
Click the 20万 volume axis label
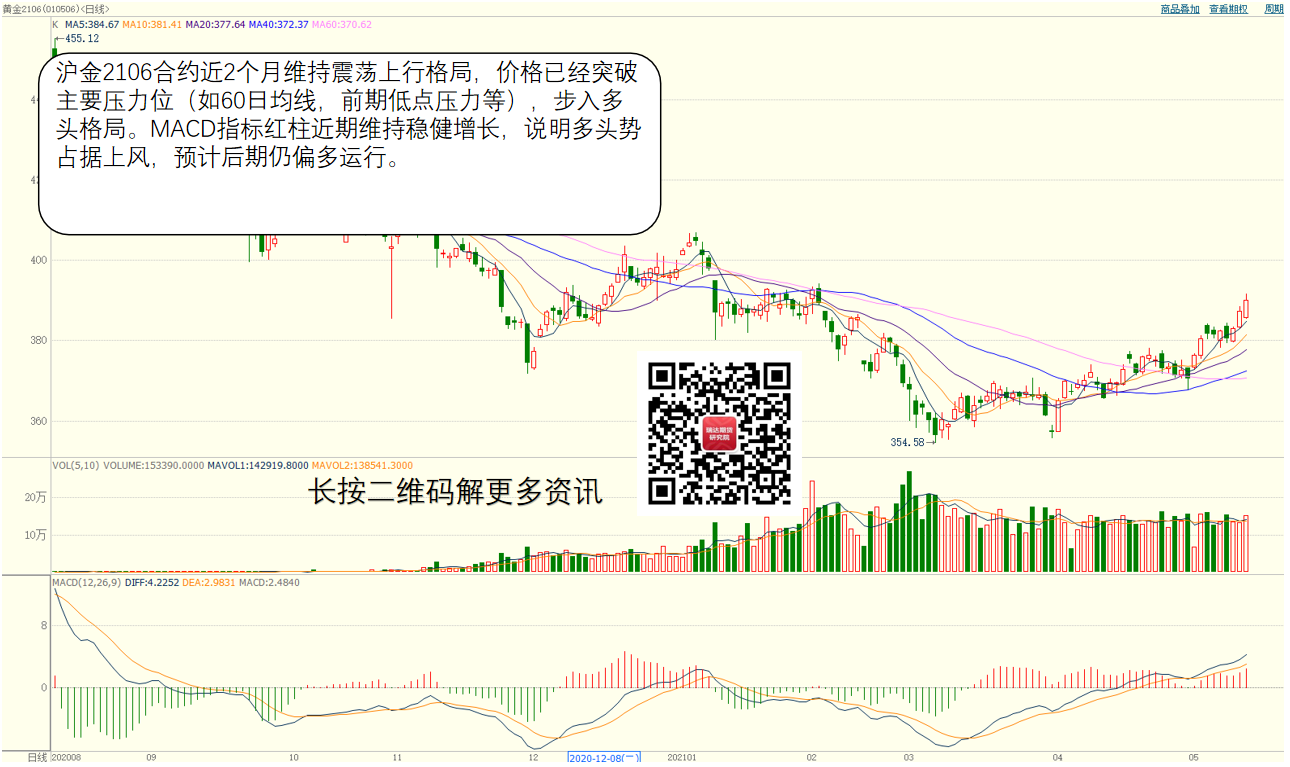pos(37,497)
